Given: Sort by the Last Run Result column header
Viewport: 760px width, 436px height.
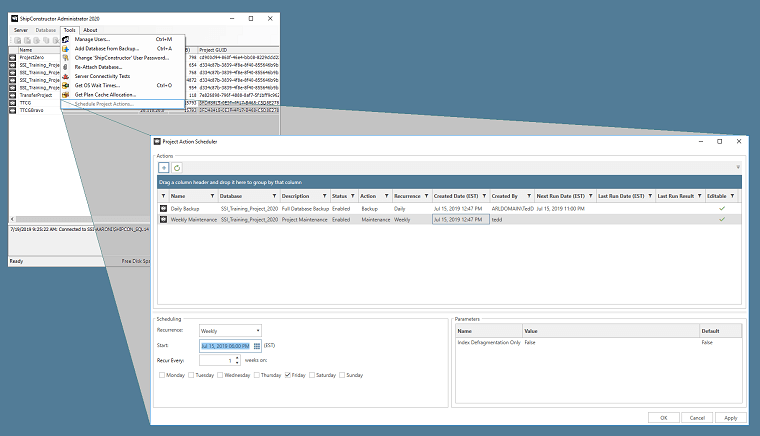Looking at the screenshot, I should click(x=676, y=196).
